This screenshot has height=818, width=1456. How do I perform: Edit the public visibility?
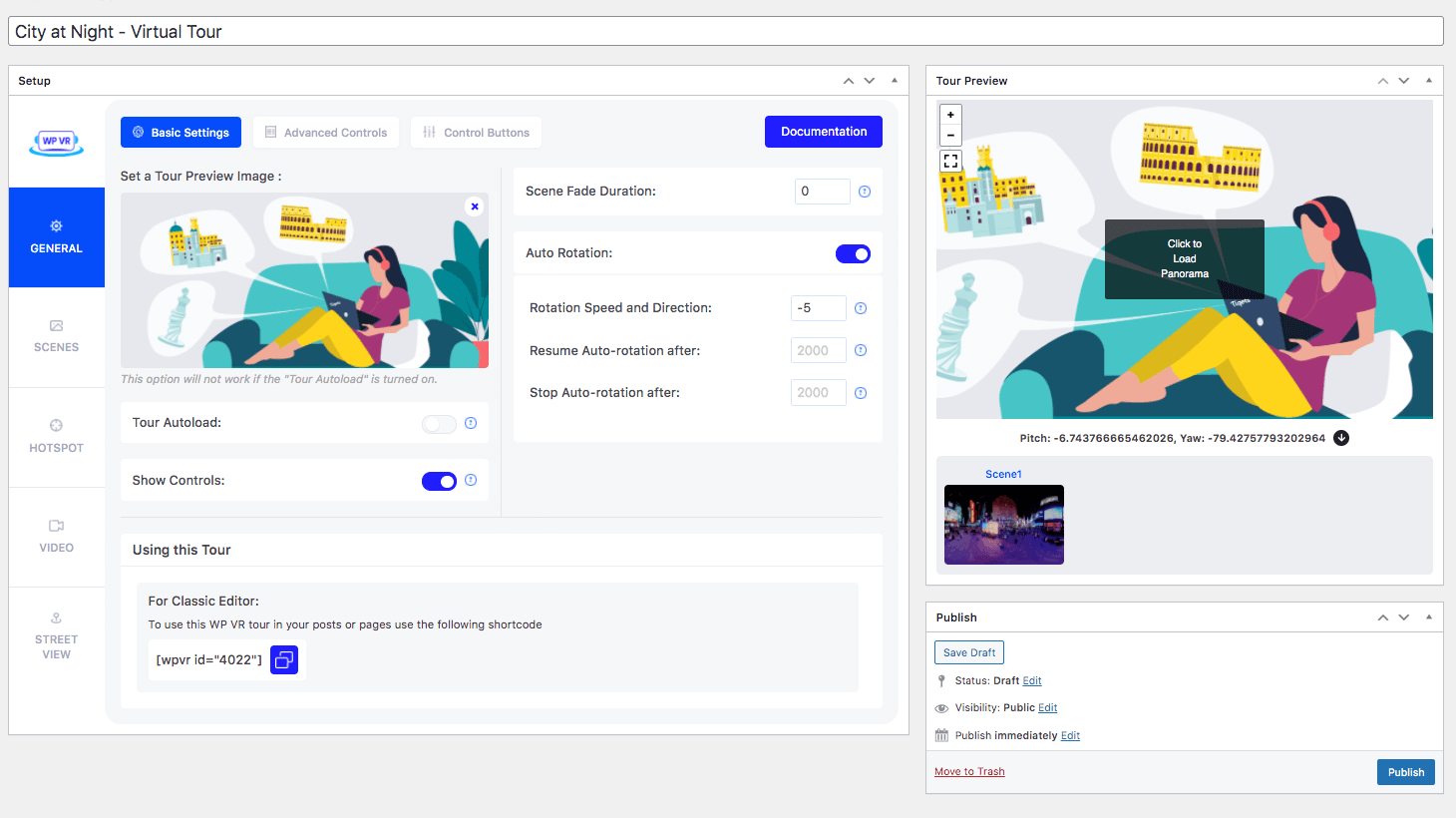[x=1048, y=708]
